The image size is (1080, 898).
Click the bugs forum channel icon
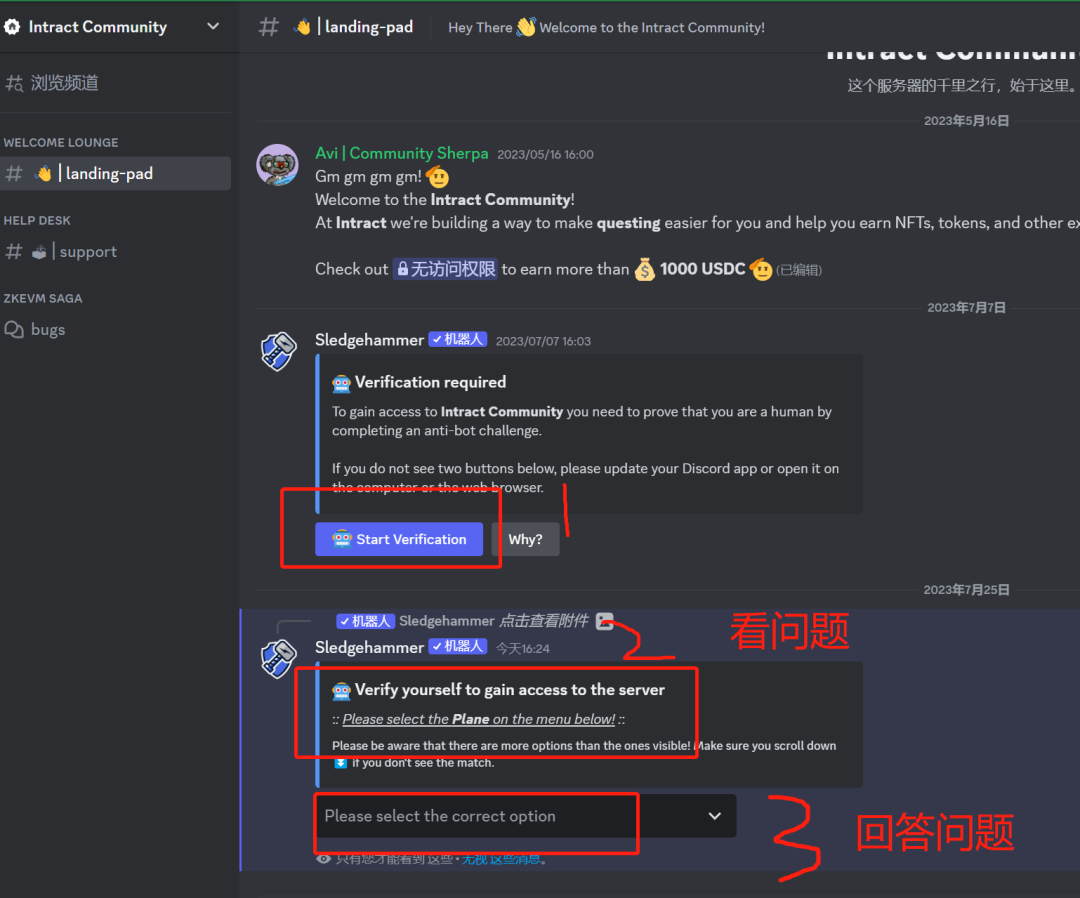coord(14,329)
